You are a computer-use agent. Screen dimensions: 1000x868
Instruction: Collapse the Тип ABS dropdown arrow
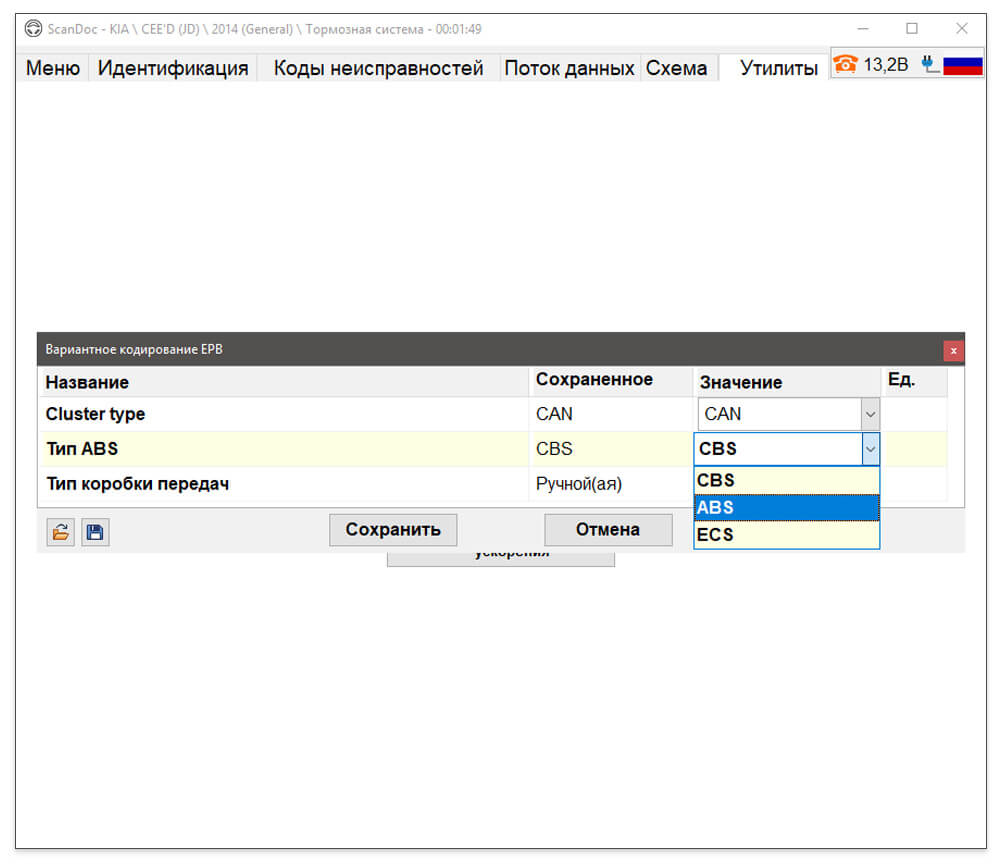870,449
